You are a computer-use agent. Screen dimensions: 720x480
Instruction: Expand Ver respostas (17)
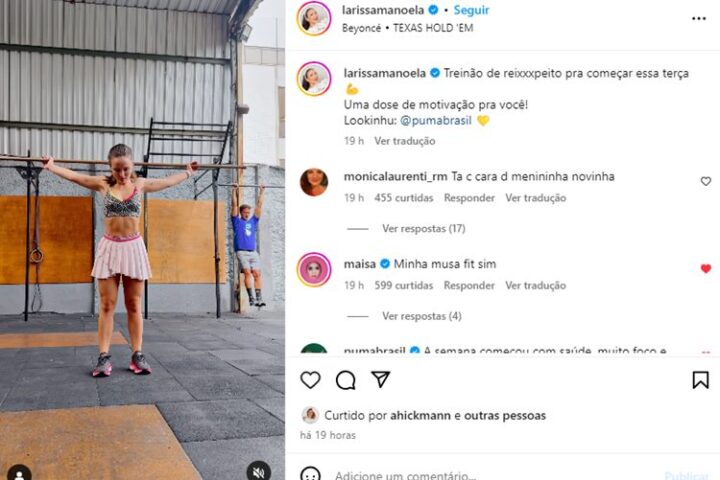(423, 228)
